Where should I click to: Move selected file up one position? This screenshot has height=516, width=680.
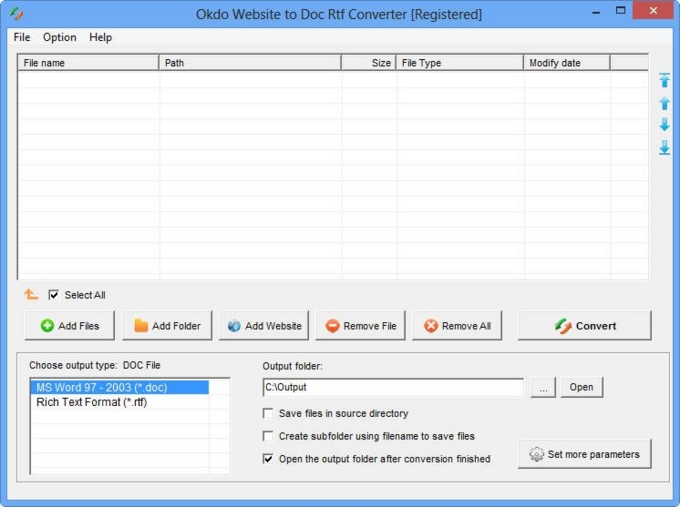click(x=664, y=103)
